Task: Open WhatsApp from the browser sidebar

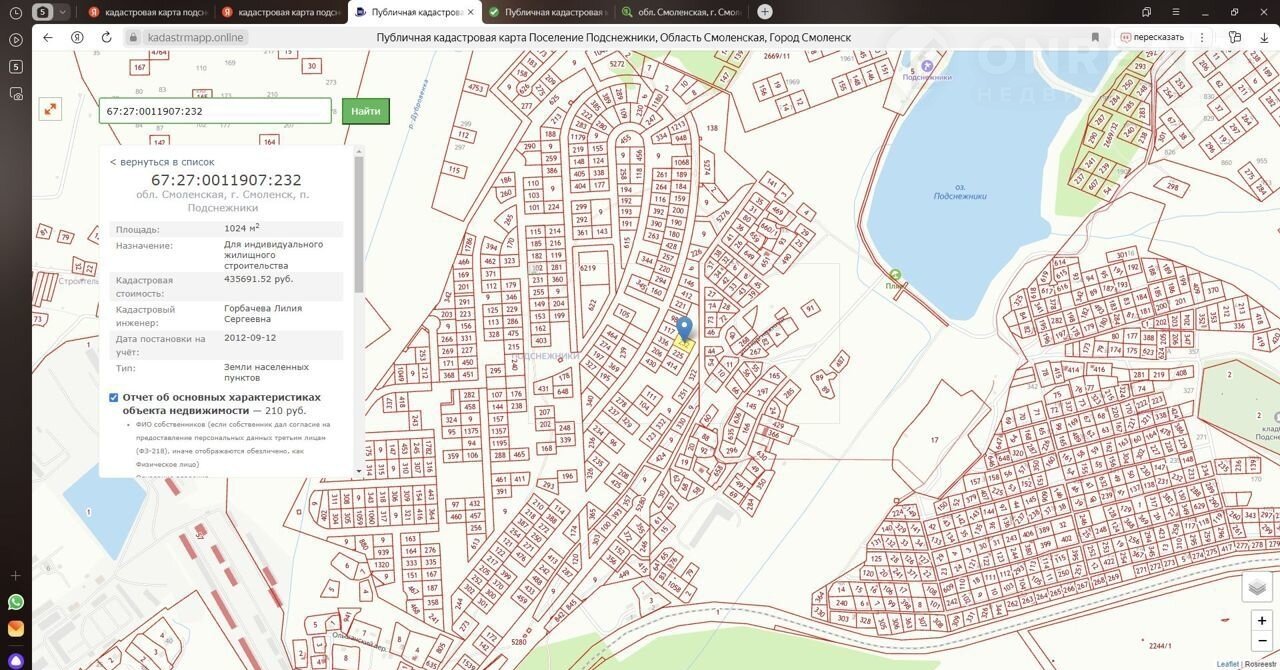Action: 16,602
